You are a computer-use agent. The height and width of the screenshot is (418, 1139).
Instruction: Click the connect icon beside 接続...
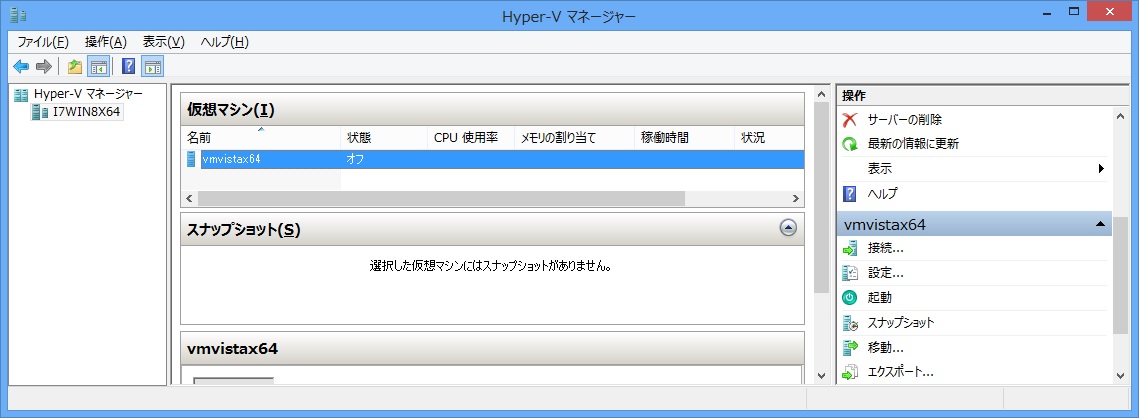pyautogui.click(x=850, y=248)
